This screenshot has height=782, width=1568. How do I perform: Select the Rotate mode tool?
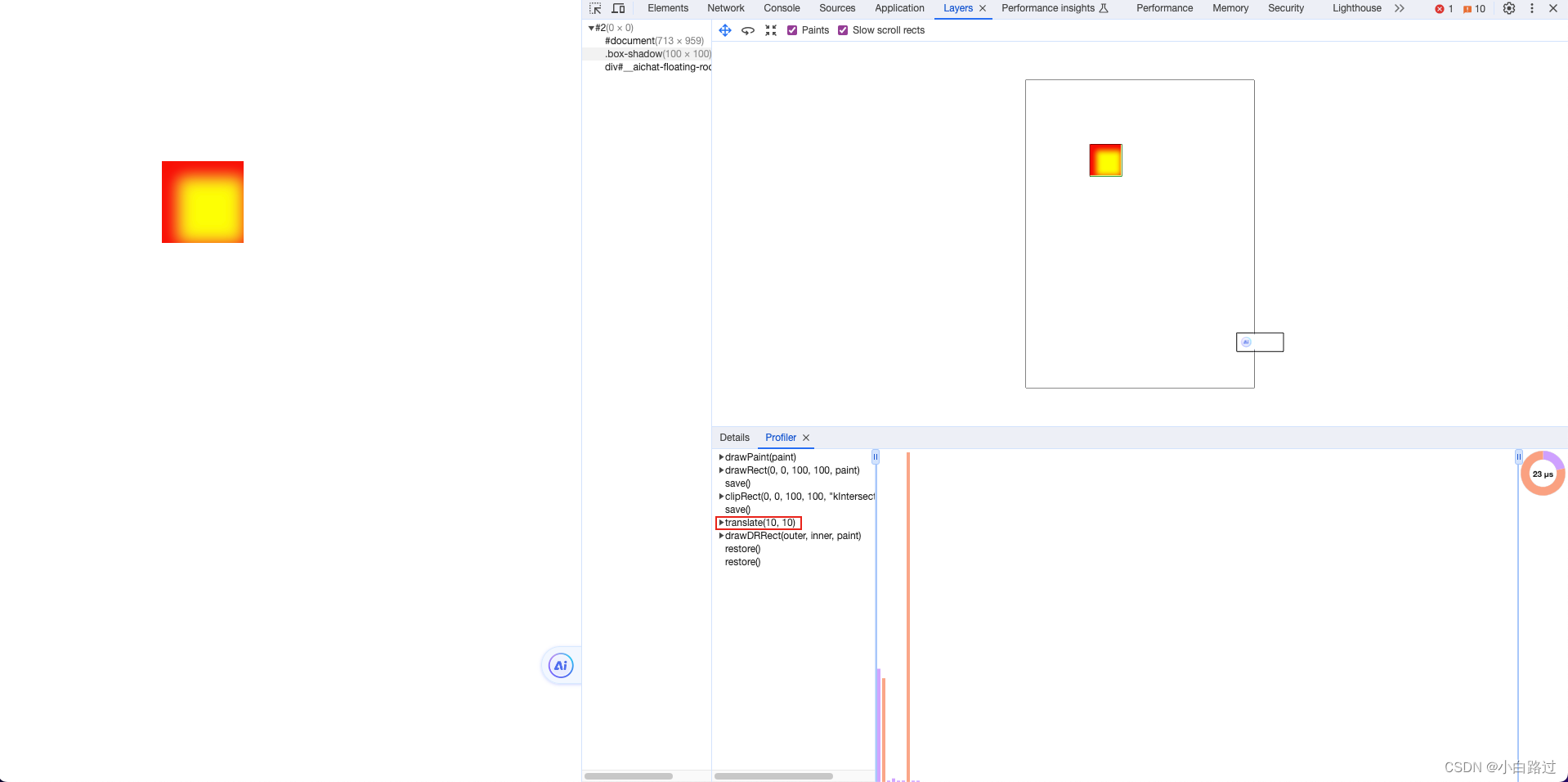point(748,30)
